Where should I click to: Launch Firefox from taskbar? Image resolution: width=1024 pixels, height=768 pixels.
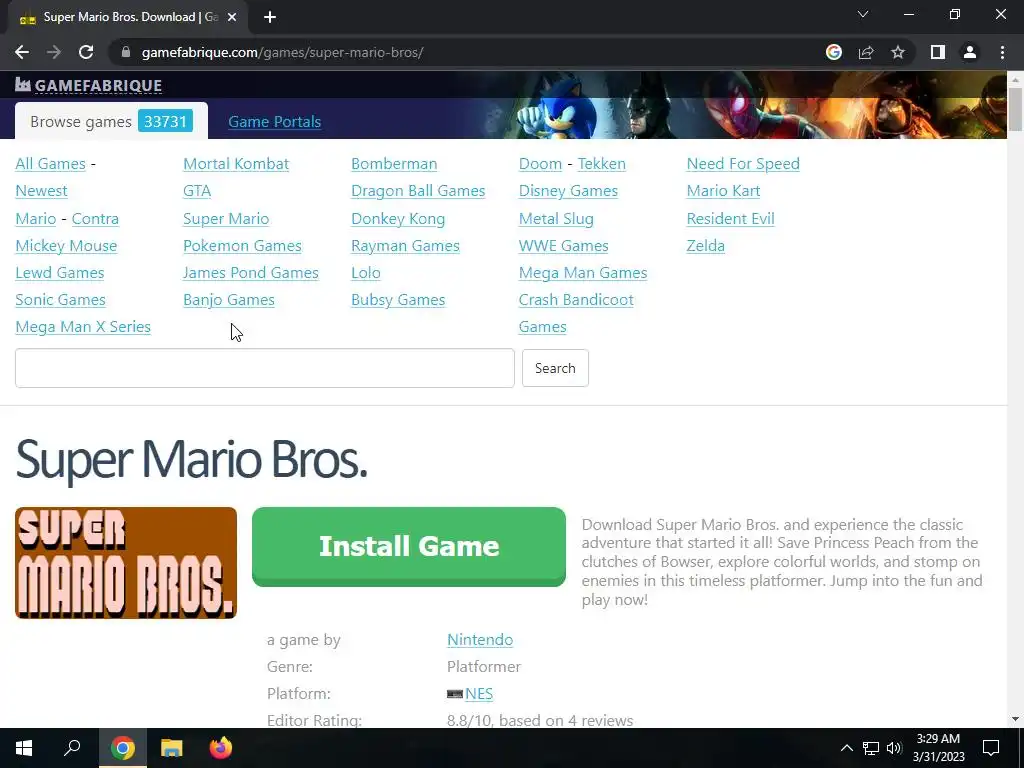point(221,748)
